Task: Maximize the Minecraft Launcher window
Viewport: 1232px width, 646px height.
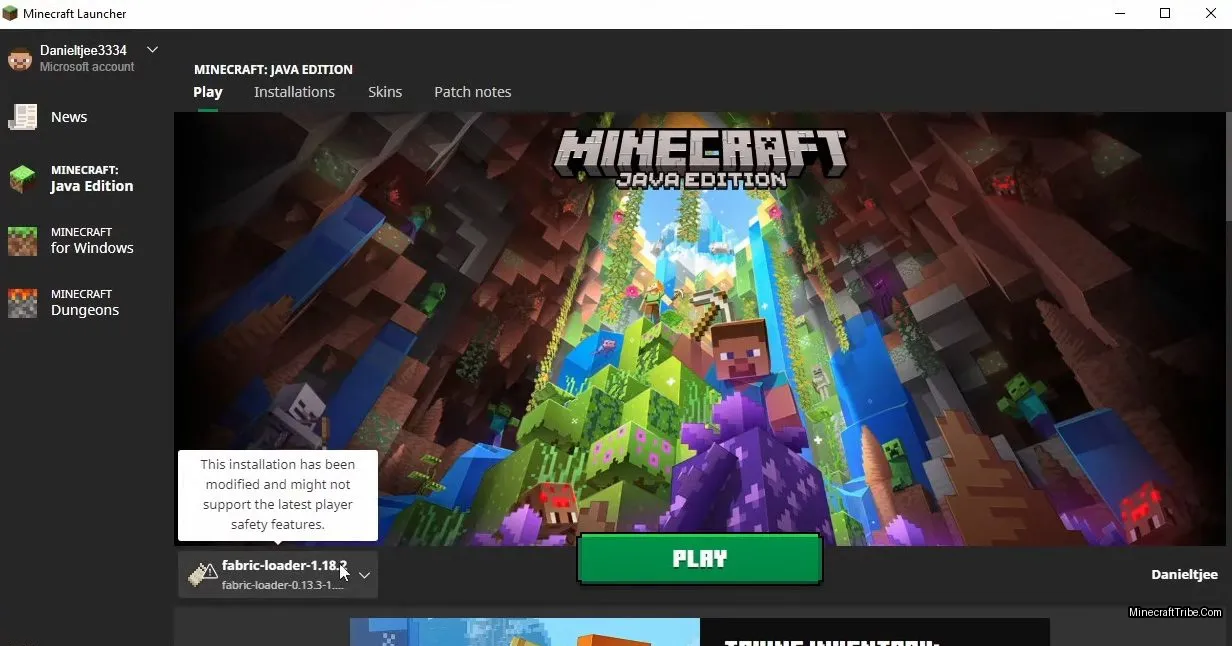Action: coord(1165,14)
